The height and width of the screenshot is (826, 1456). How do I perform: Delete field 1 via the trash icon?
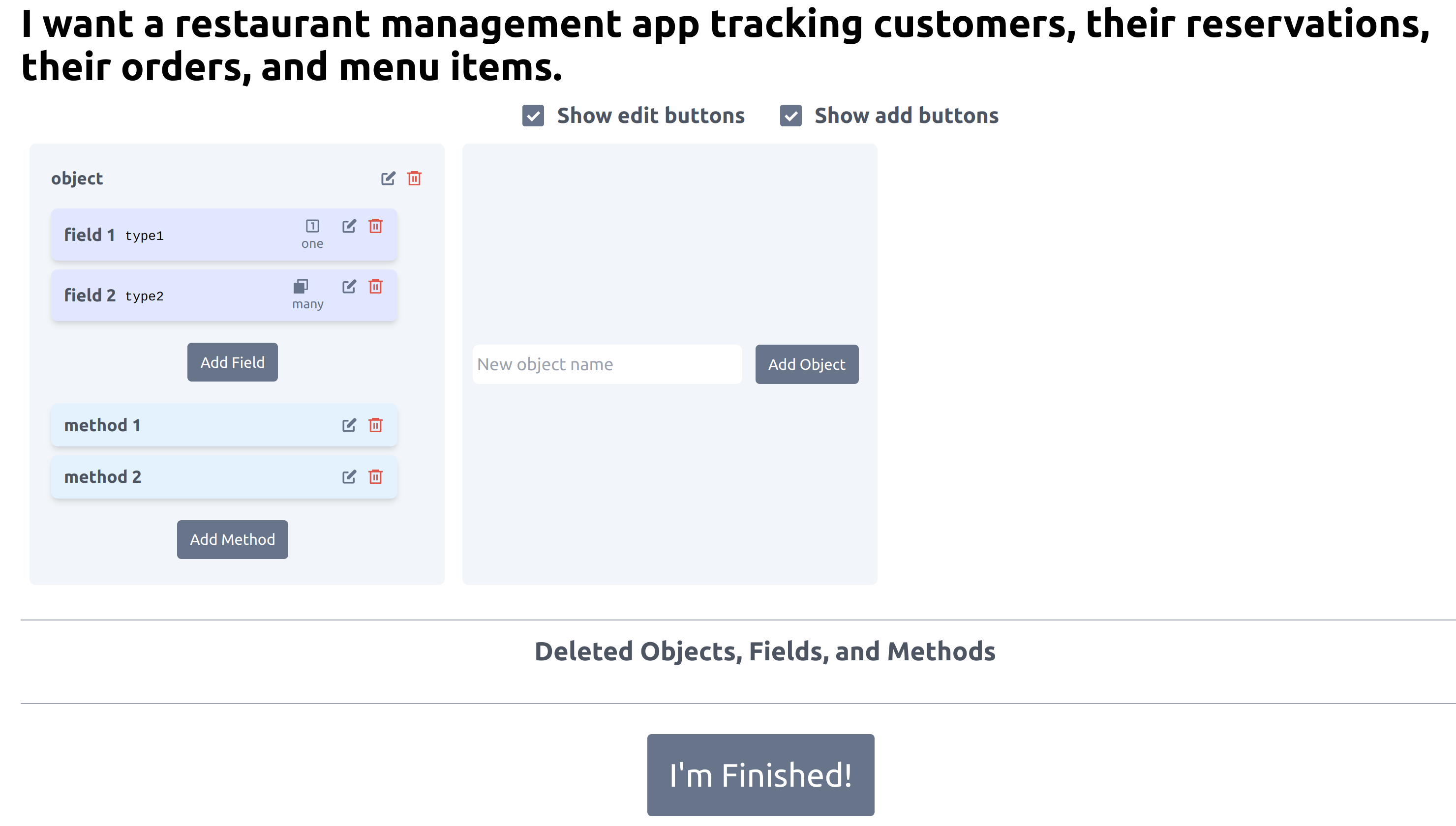point(376,226)
